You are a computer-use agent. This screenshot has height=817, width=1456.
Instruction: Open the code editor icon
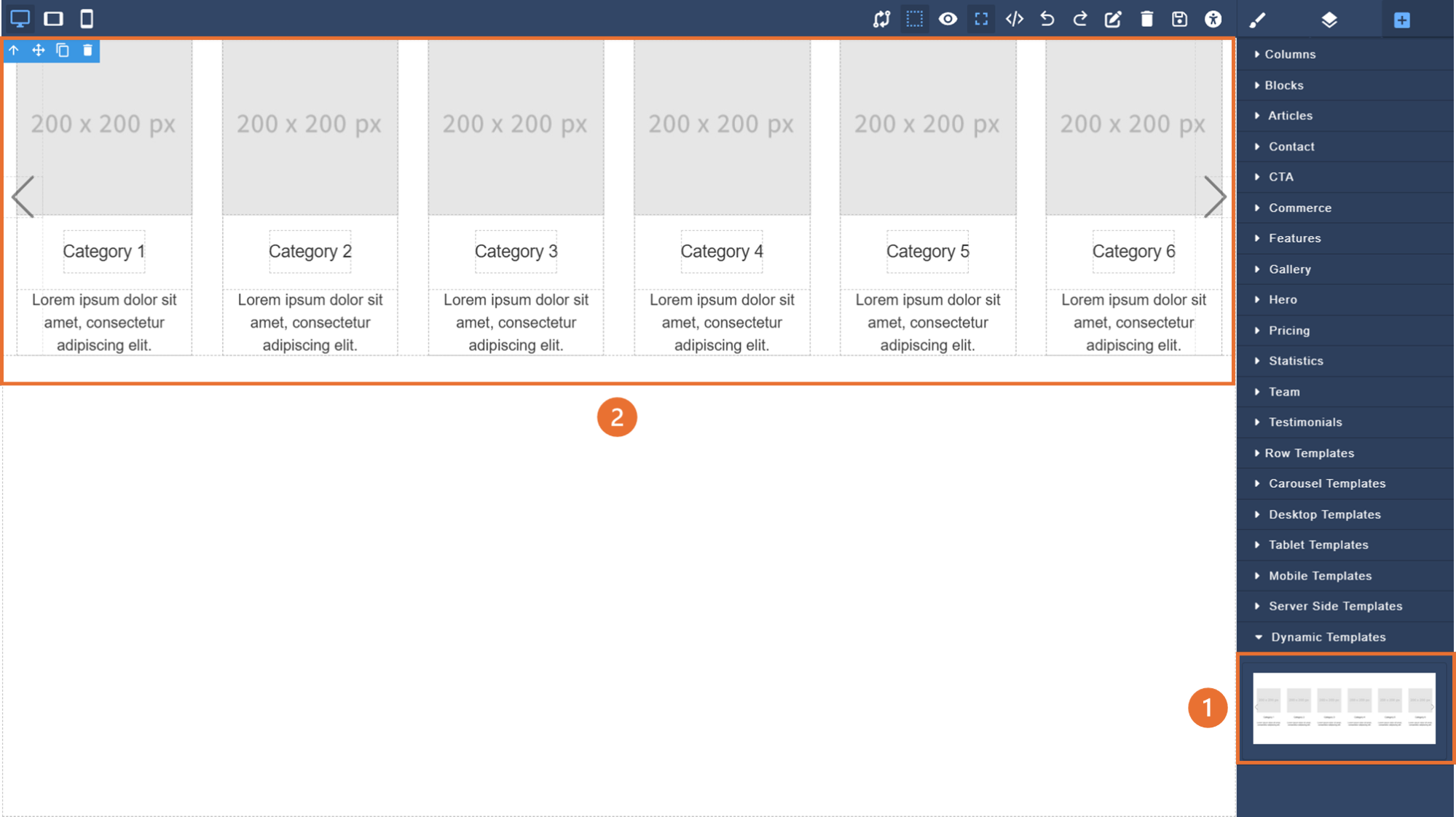1014,19
